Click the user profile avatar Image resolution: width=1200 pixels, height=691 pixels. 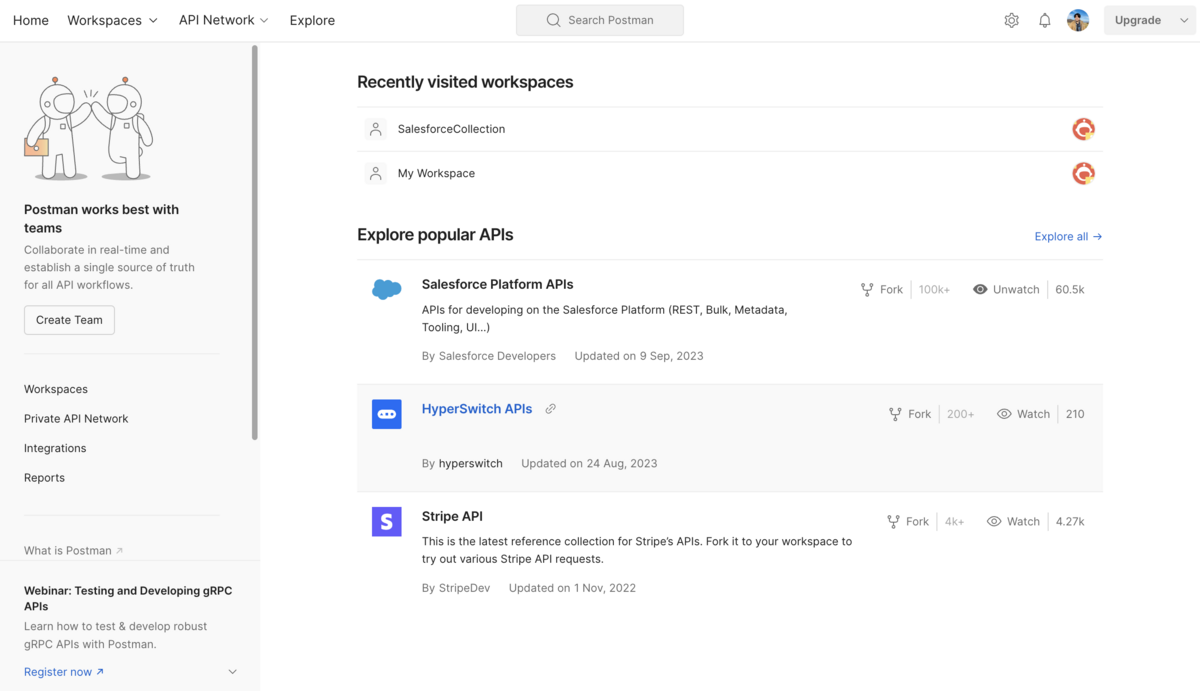click(1077, 20)
